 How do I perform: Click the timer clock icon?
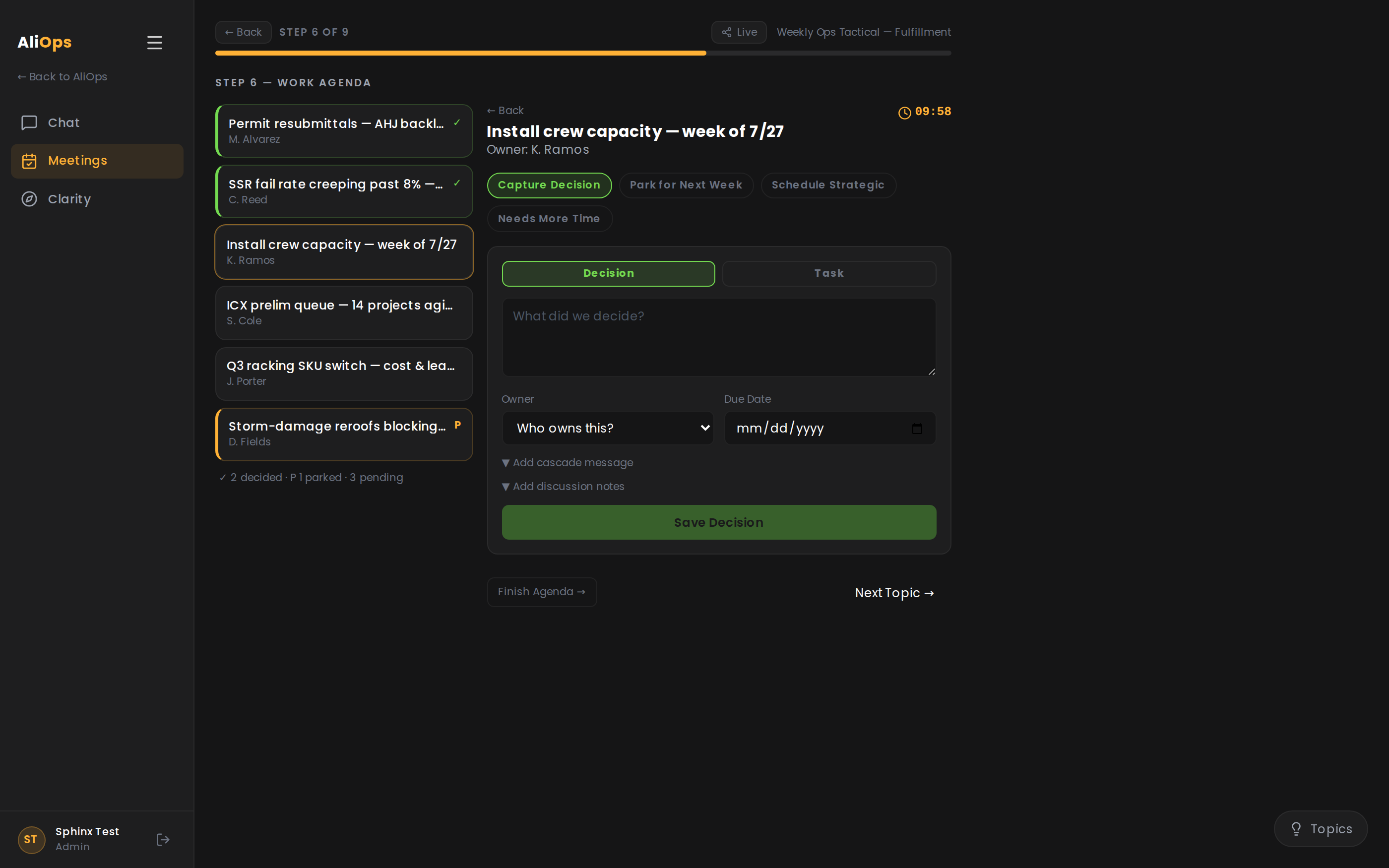pos(904,113)
